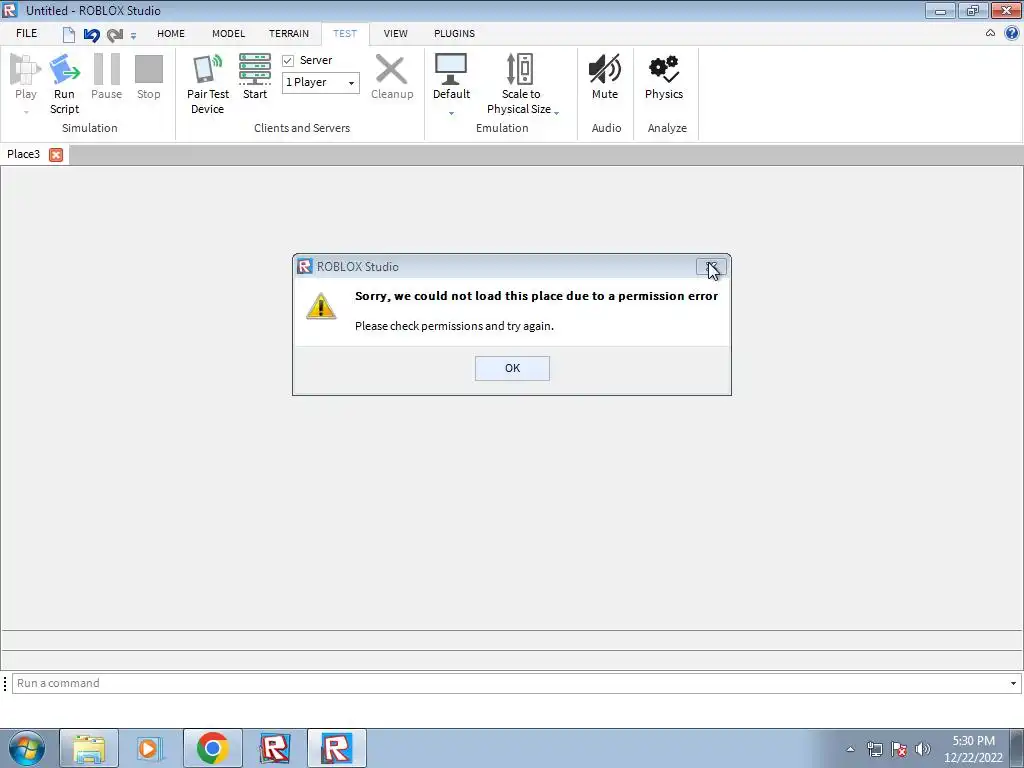Click the ROBLOX Studio logo in title bar
Image resolution: width=1024 pixels, height=768 pixels.
[x=10, y=10]
